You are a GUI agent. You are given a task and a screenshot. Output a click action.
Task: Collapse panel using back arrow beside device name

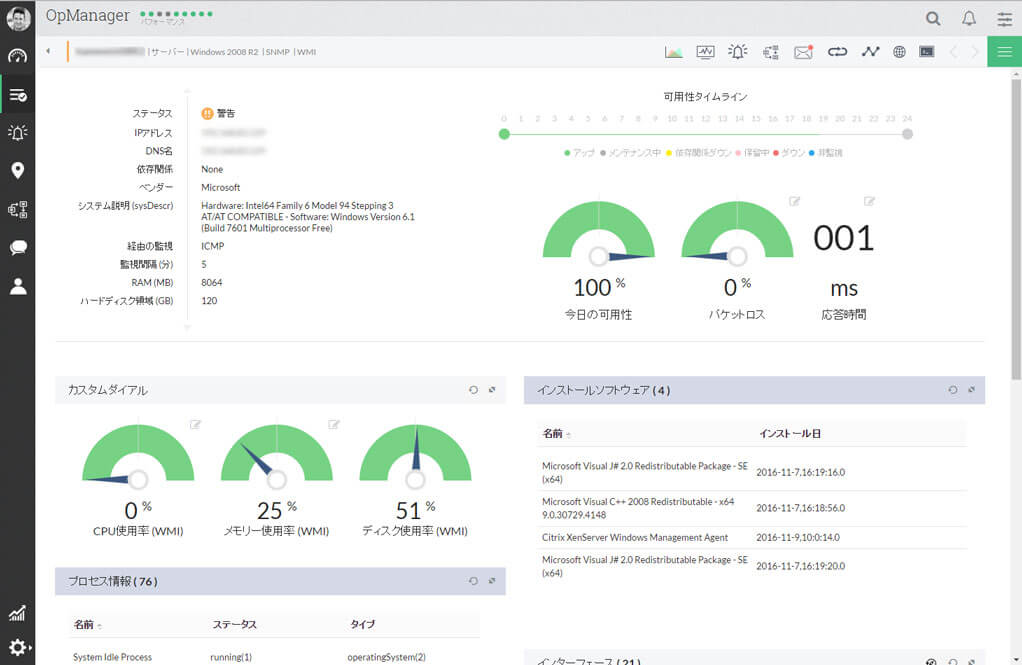[x=49, y=52]
